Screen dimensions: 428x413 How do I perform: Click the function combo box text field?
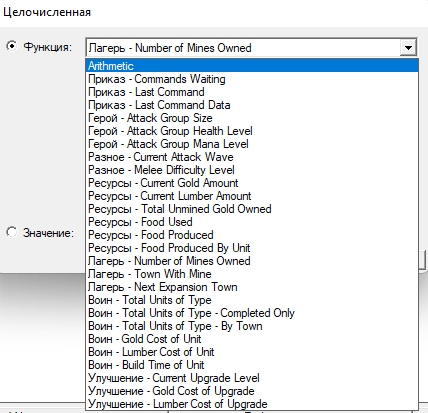tap(243, 48)
